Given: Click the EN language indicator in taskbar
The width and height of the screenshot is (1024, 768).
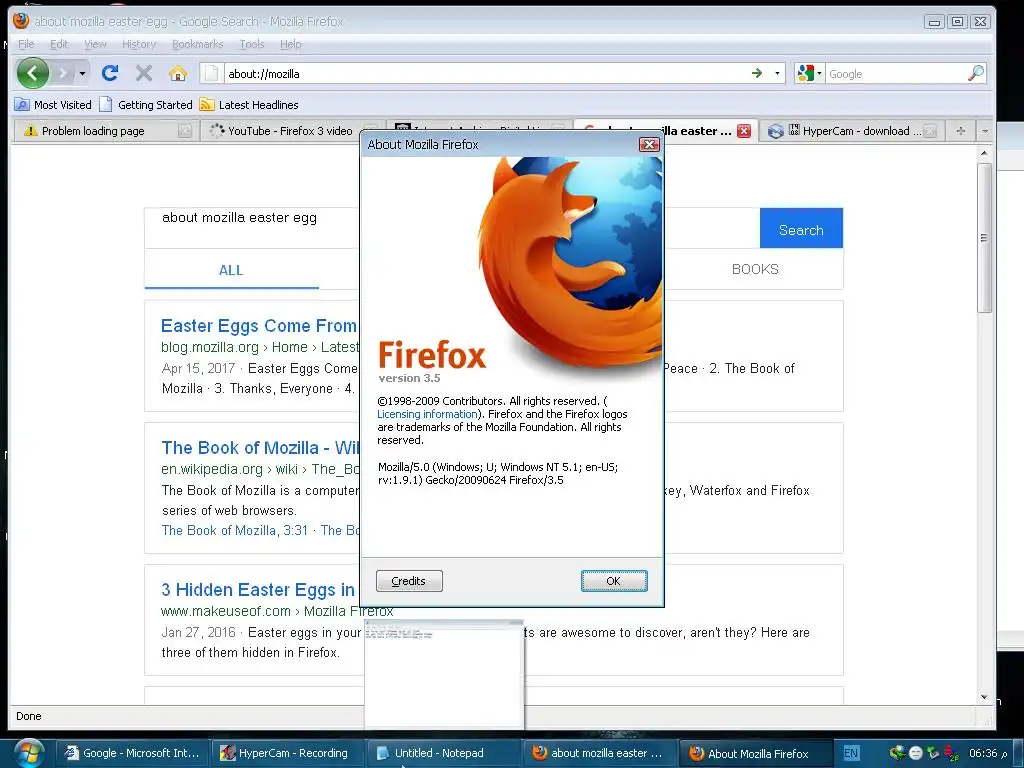Looking at the screenshot, I should (851, 753).
